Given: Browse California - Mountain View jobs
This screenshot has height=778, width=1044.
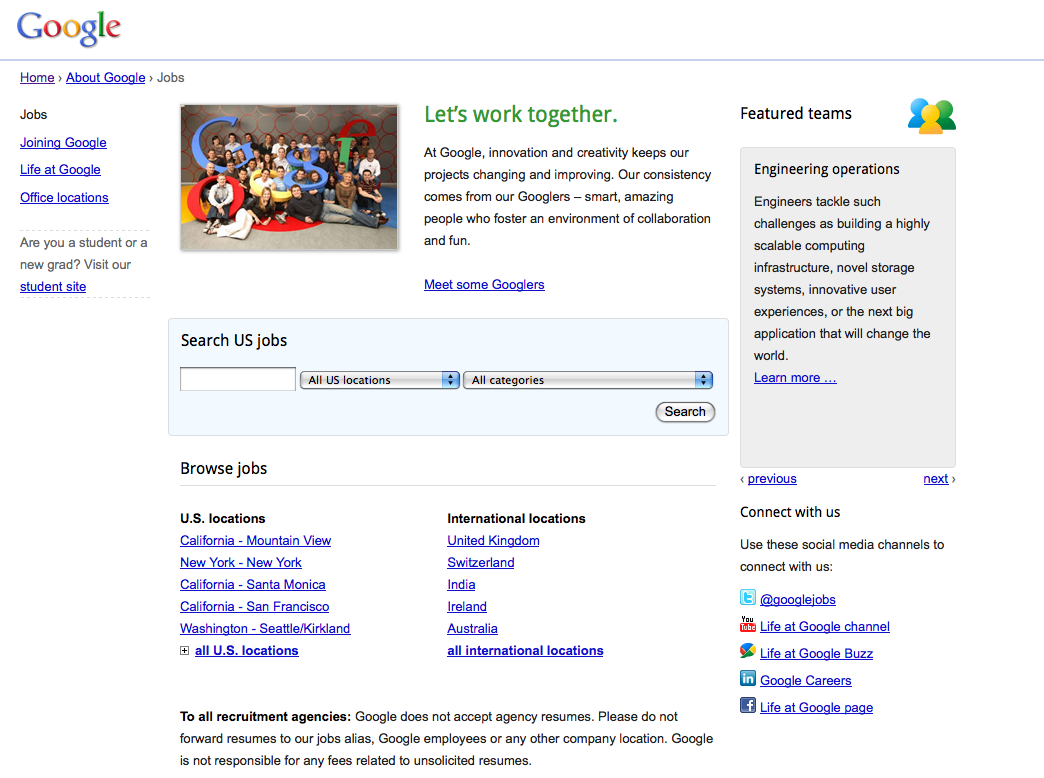Looking at the screenshot, I should [255, 541].
